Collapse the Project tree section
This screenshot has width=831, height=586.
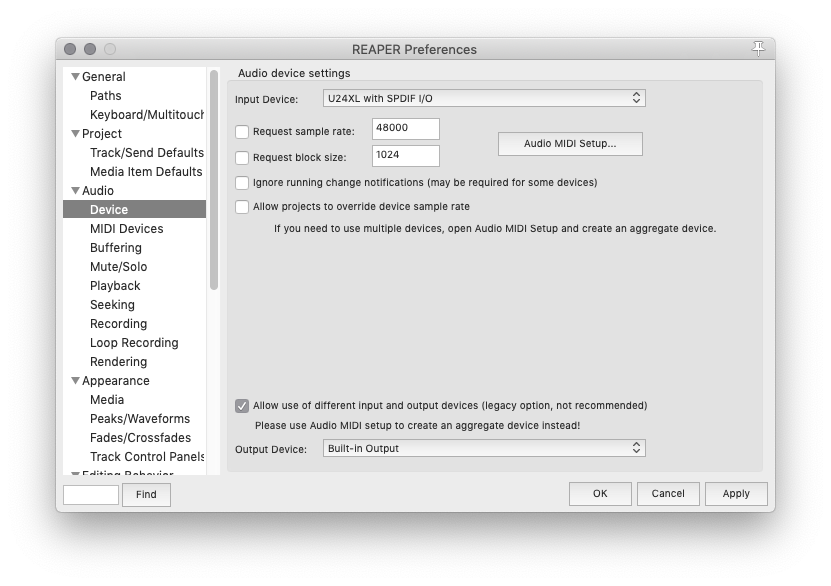(x=75, y=134)
